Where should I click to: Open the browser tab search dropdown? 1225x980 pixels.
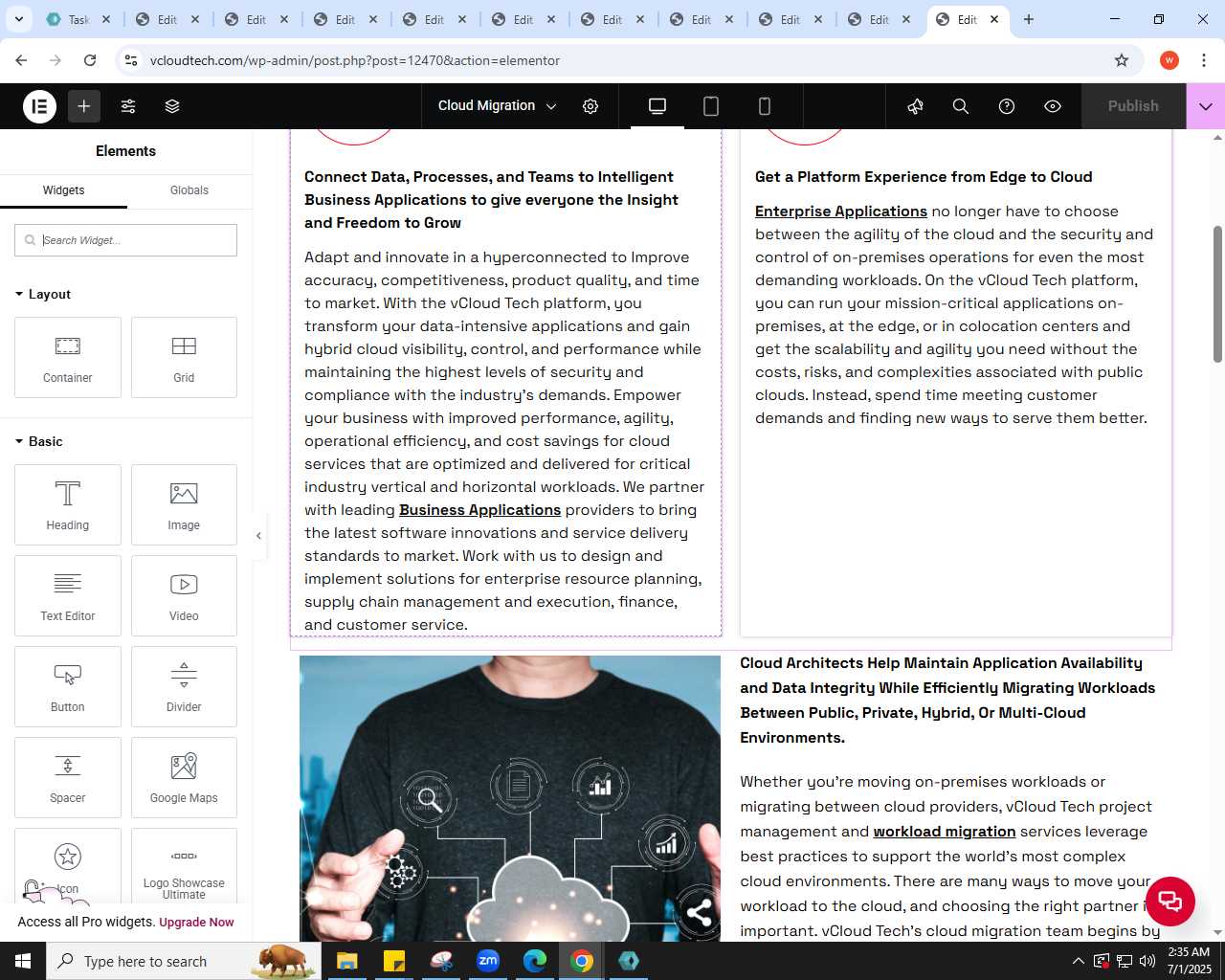tap(18, 19)
